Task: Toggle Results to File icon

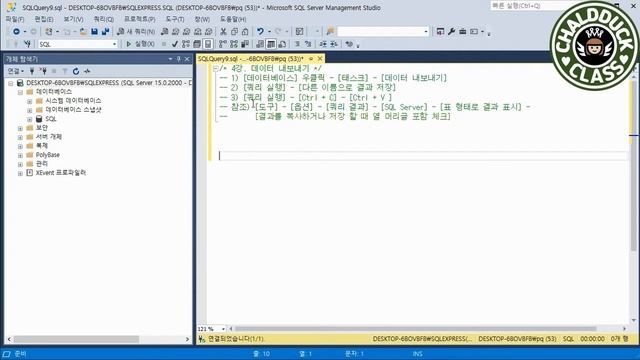Action: (282, 44)
